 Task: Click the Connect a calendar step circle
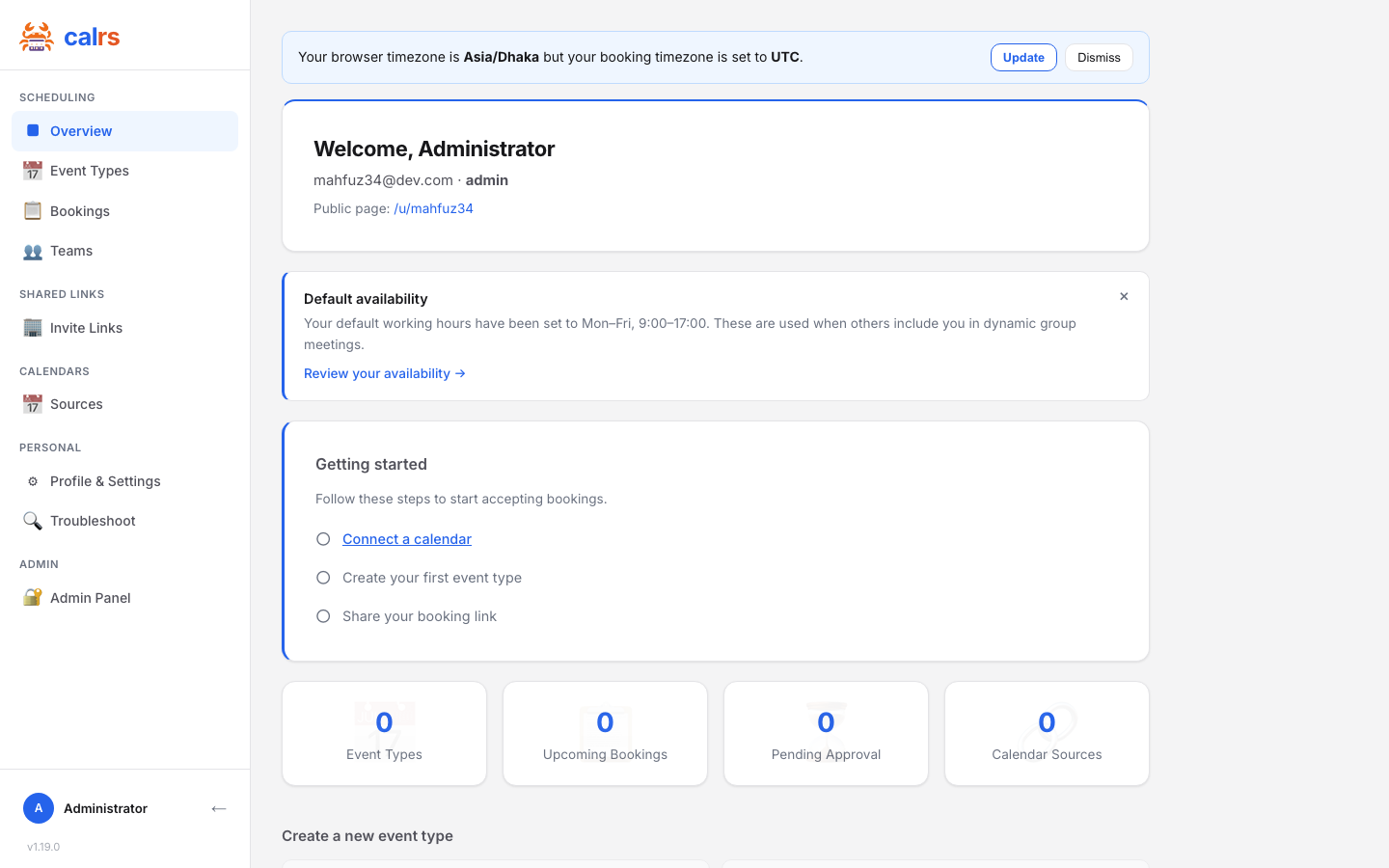(323, 539)
